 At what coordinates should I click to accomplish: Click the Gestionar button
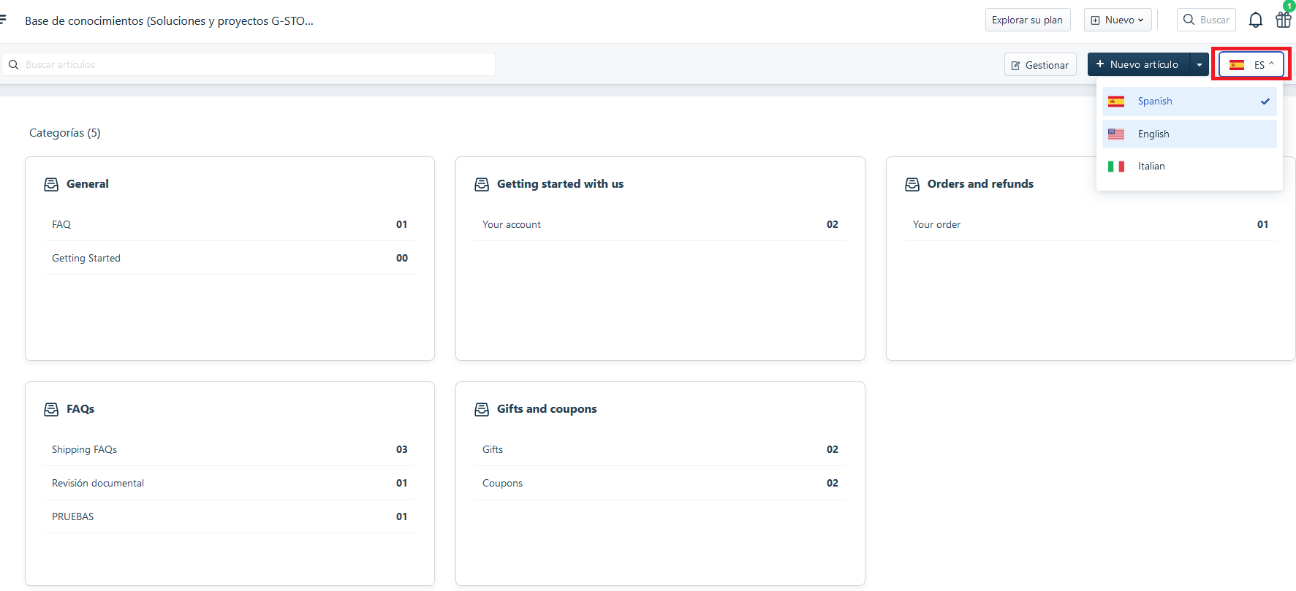[1040, 65]
